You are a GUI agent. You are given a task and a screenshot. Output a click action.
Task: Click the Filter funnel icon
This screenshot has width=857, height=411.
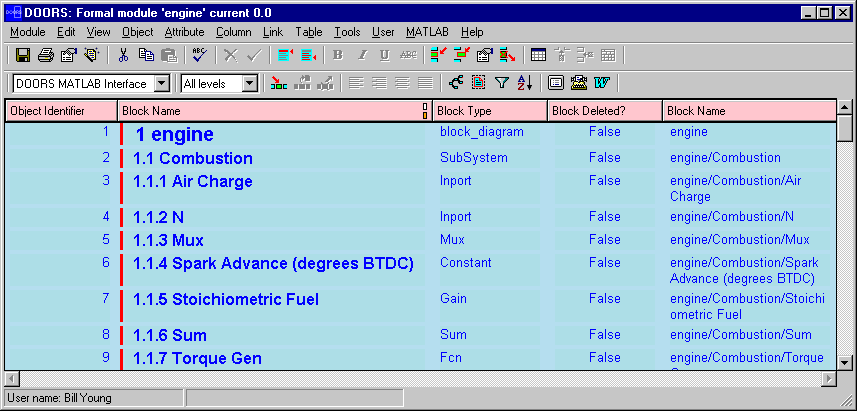pyautogui.click(x=502, y=83)
